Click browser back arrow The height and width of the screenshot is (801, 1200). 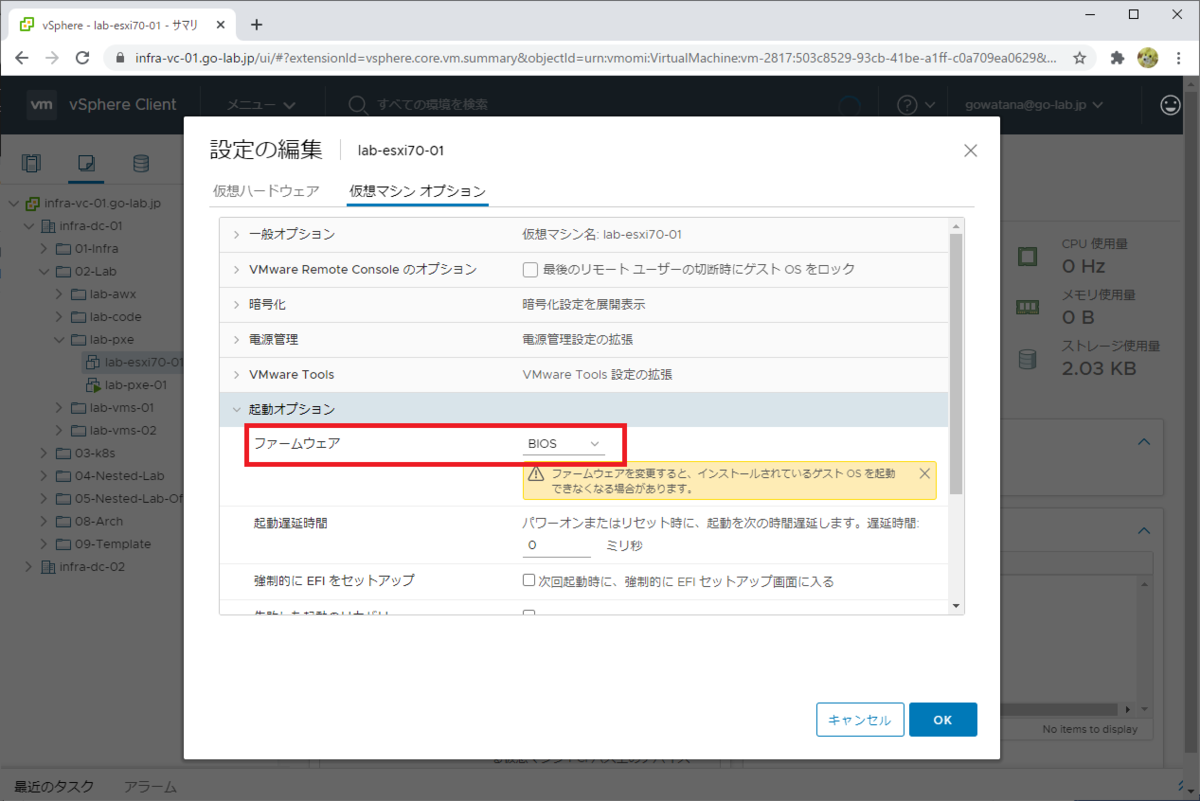coord(22,58)
